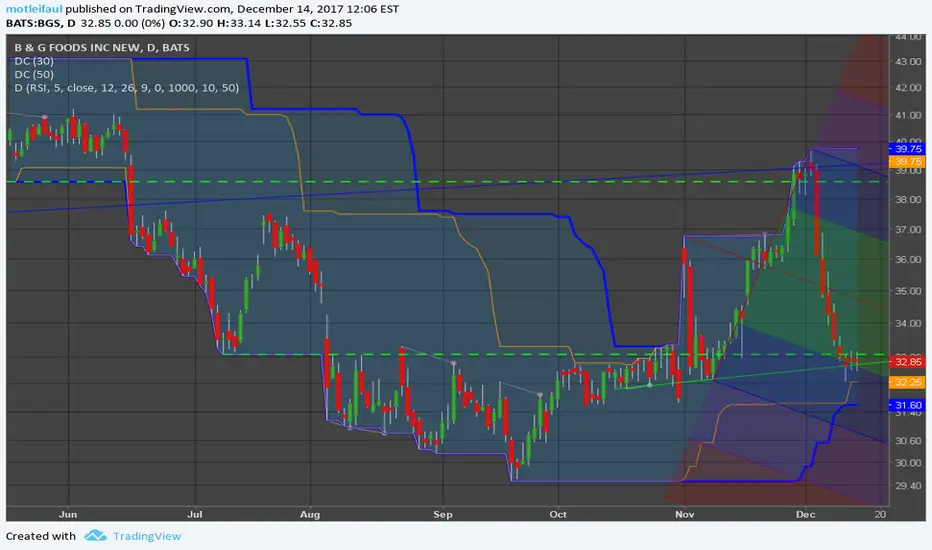Click the TradingView cloud logo icon

[x=95, y=536]
